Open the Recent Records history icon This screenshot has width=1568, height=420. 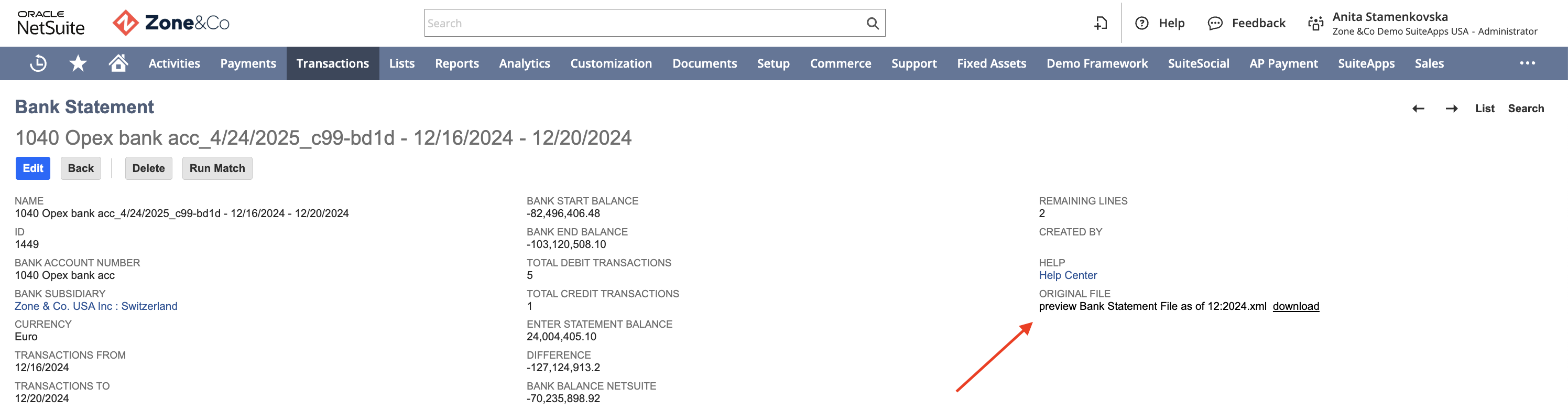[x=38, y=63]
